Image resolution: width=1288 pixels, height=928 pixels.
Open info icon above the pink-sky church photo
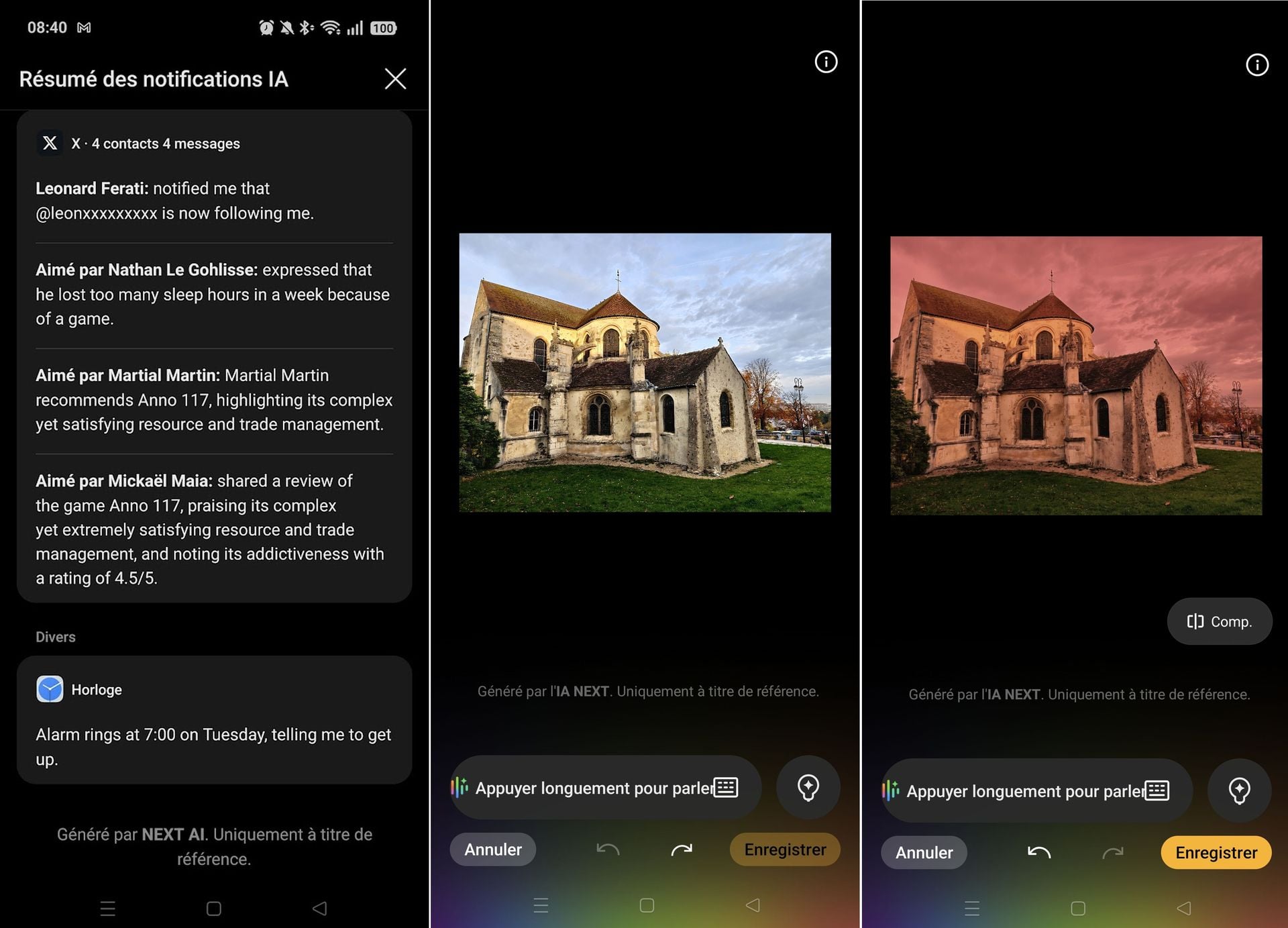pyautogui.click(x=1257, y=65)
